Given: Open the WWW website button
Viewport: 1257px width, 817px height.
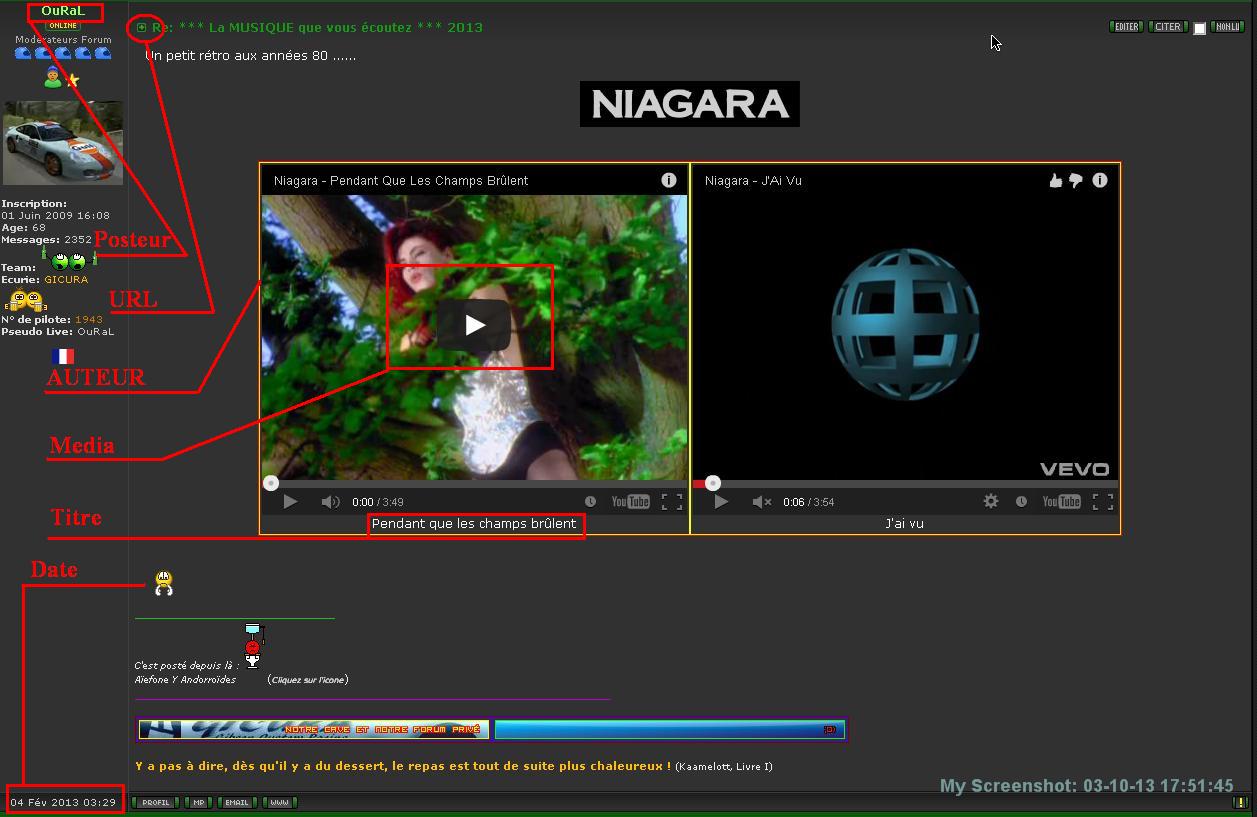Looking at the screenshot, I should coord(280,802).
